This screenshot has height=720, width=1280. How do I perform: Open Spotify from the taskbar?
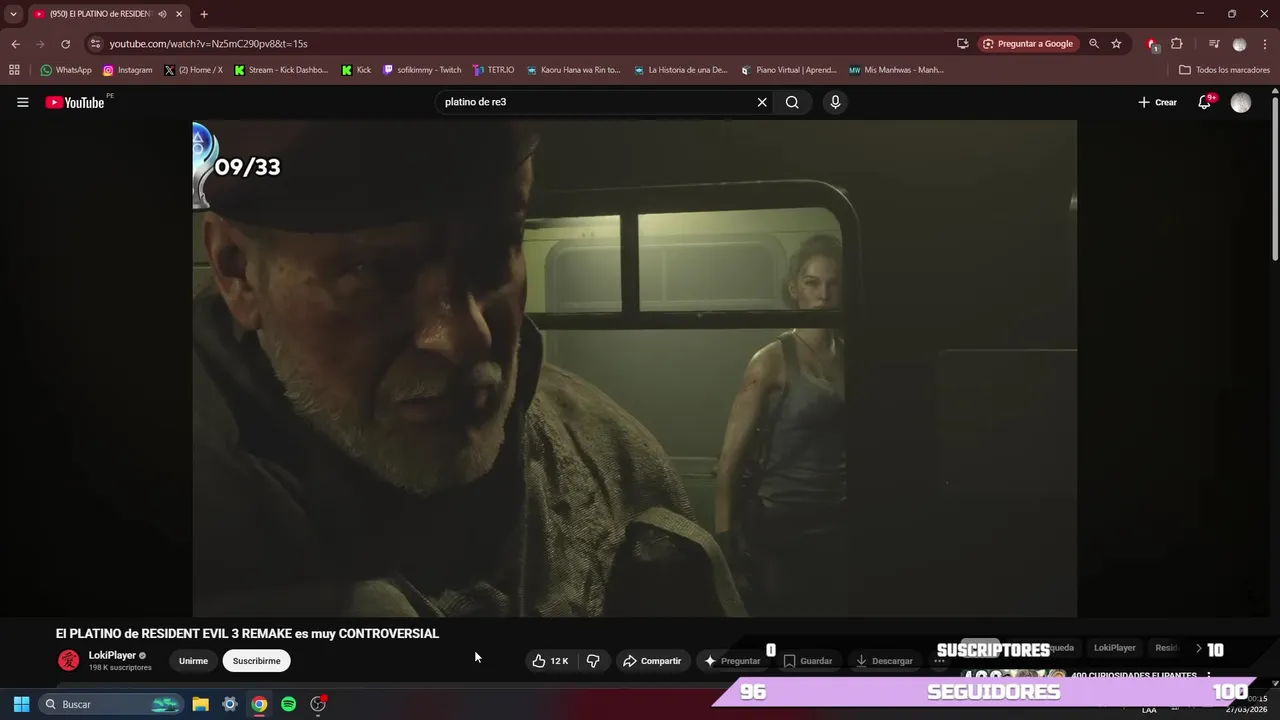click(288, 704)
